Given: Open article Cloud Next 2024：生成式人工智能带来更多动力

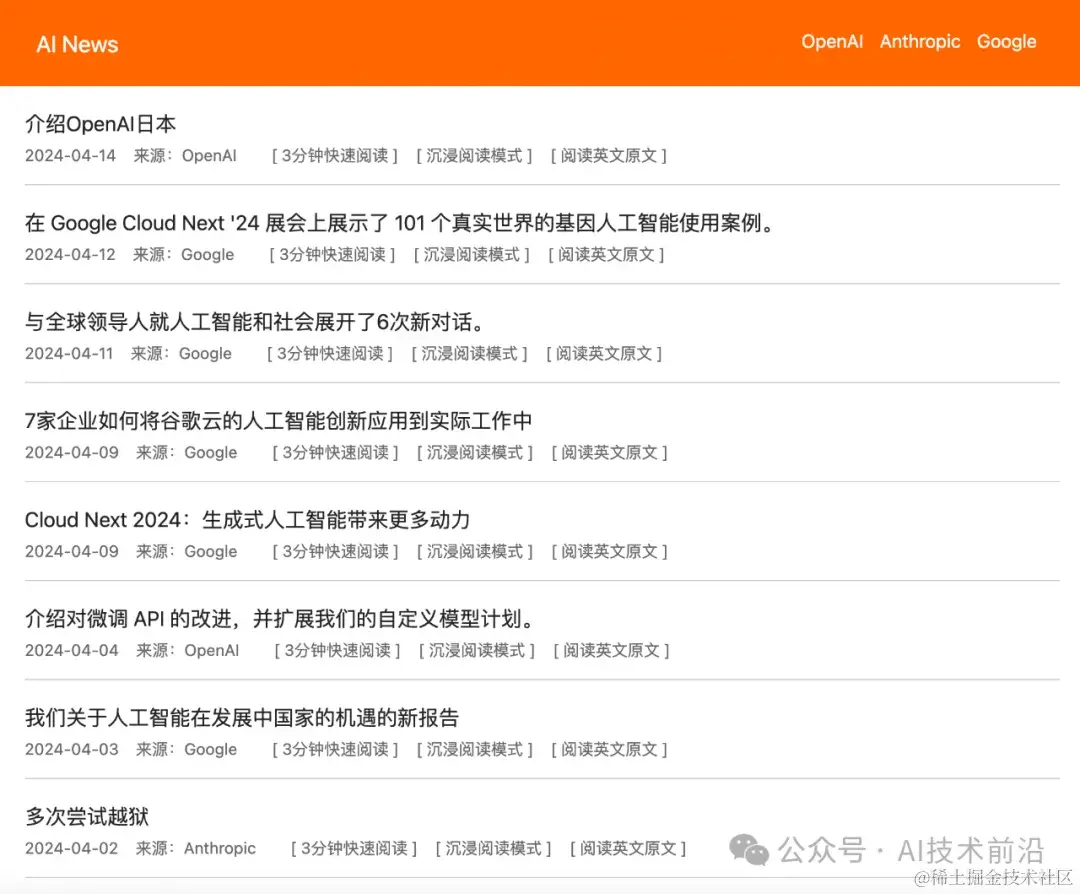Looking at the screenshot, I should [247, 520].
